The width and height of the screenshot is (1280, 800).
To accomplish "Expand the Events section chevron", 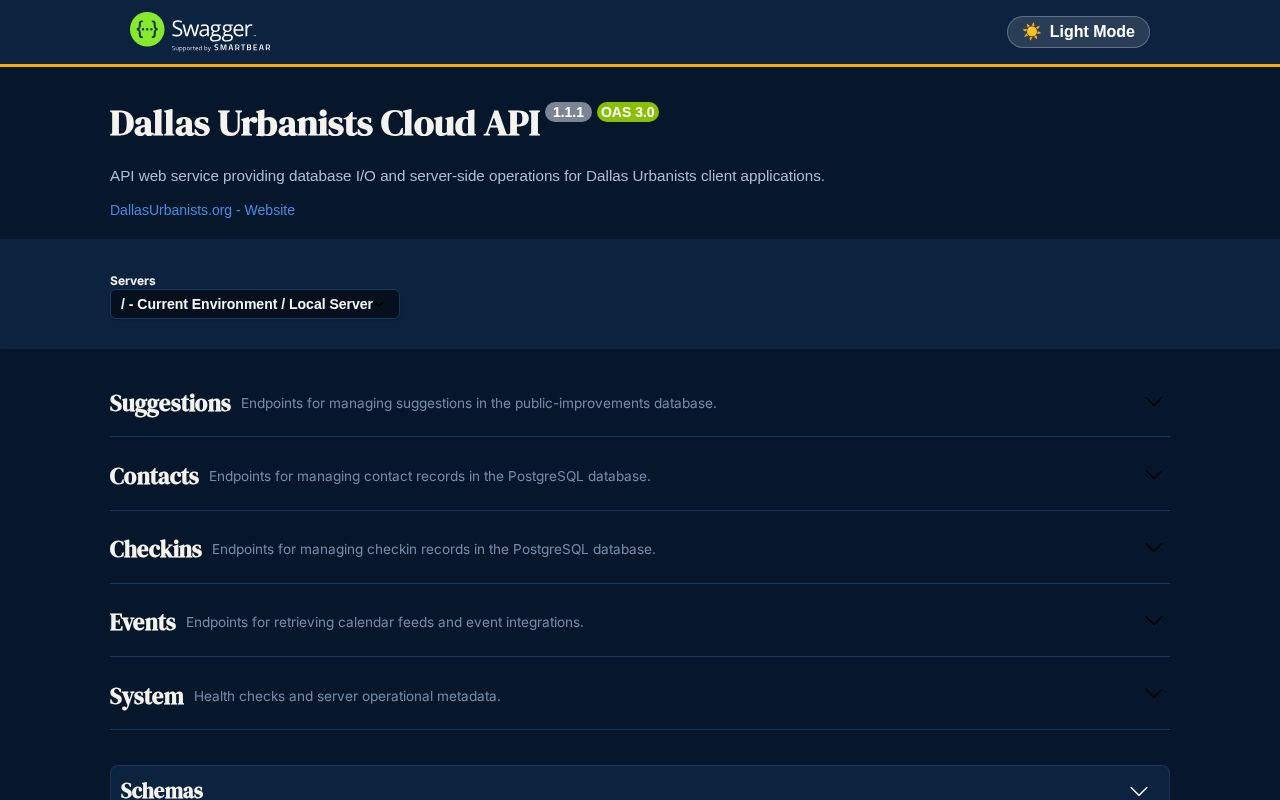I will [x=1153, y=621].
